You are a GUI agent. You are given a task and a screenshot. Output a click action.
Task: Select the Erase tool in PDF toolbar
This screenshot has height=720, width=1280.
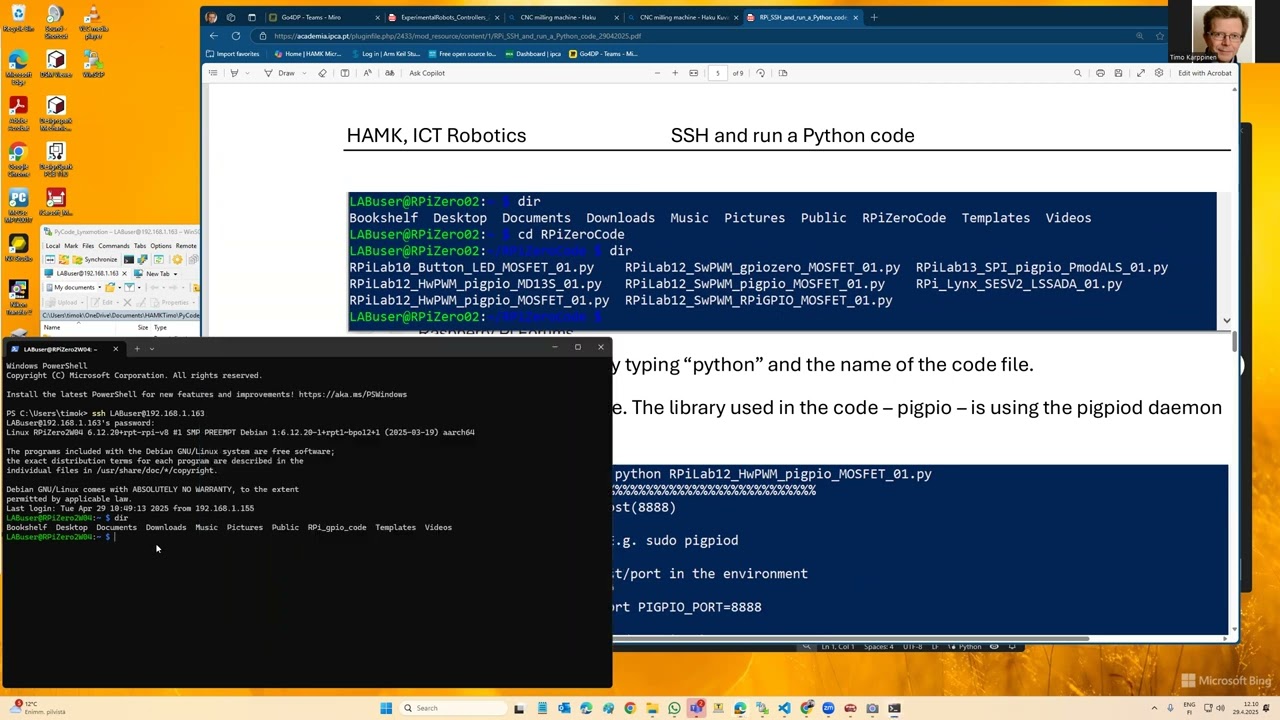[322, 73]
